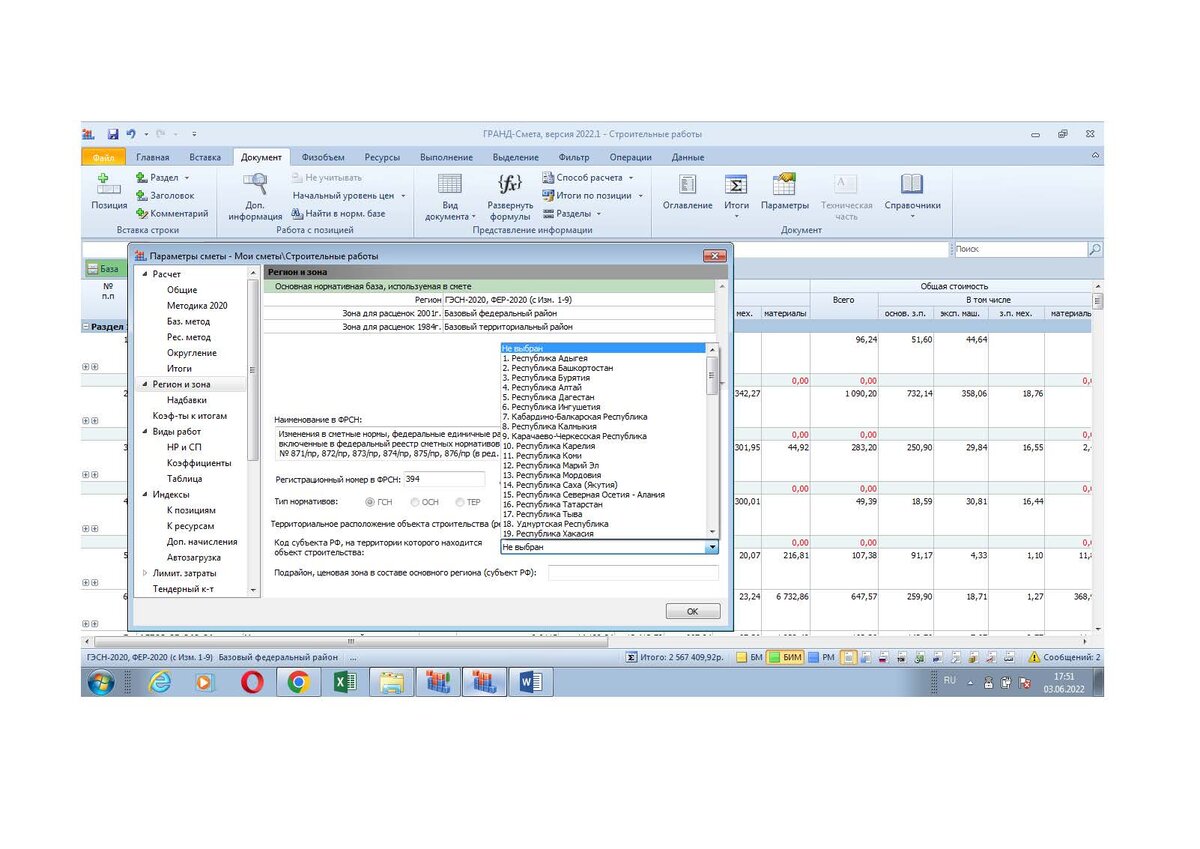The image size is (1200, 849).
Task: Select Надбавки in settings tree
Action: coord(187,400)
